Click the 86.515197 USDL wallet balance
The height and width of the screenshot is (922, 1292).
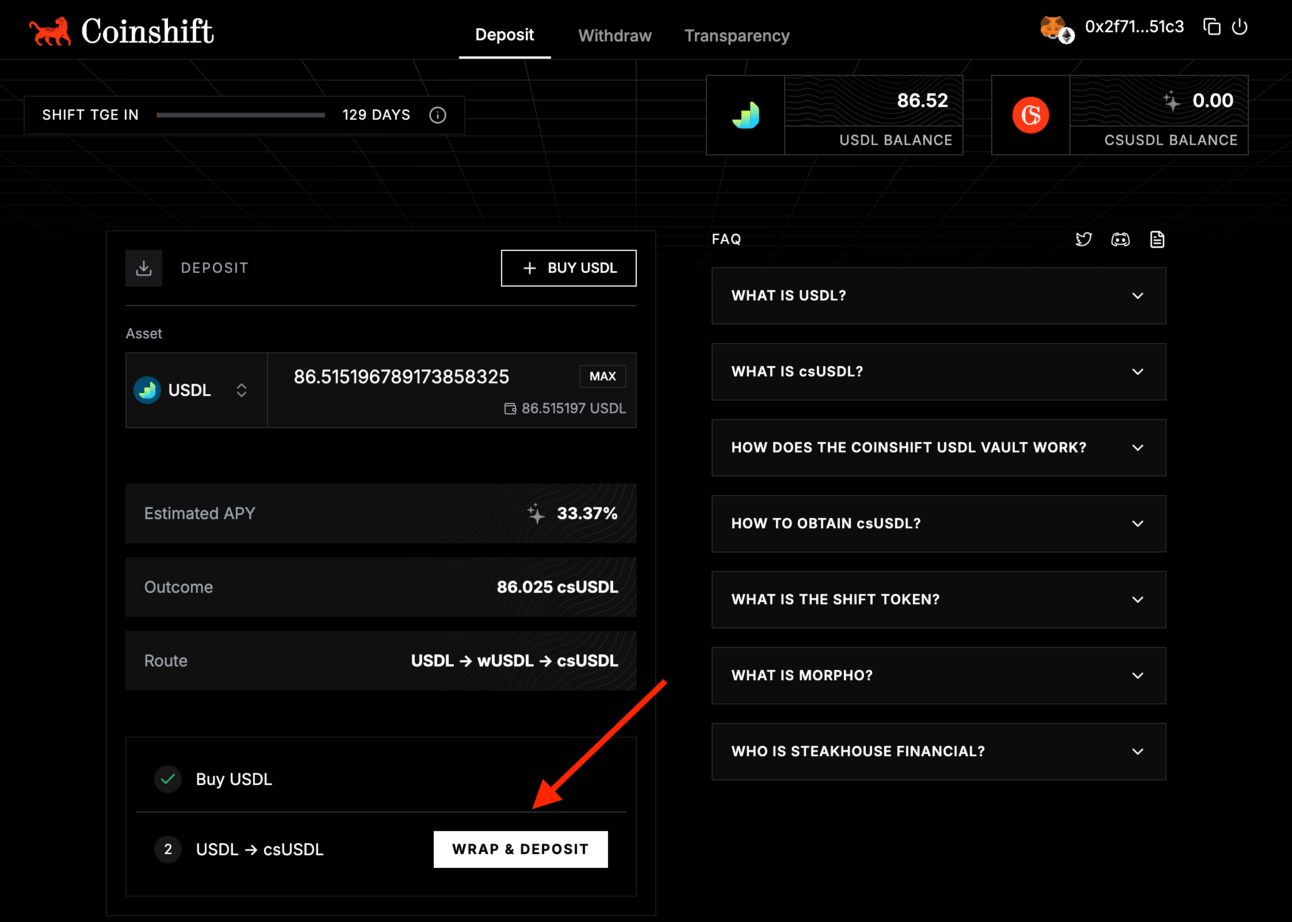[x=574, y=409]
